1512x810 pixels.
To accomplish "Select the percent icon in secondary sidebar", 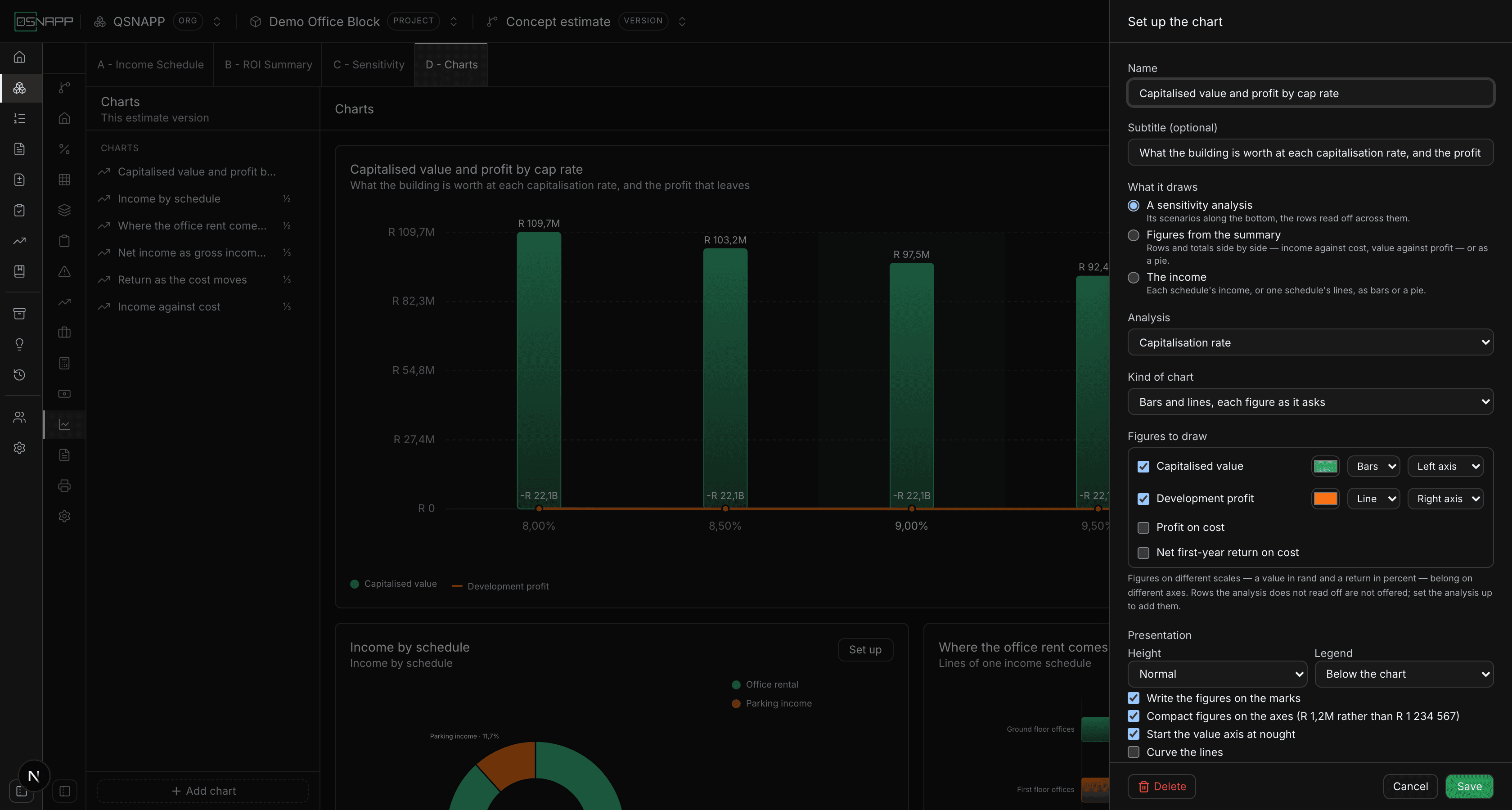I will pyautogui.click(x=64, y=149).
